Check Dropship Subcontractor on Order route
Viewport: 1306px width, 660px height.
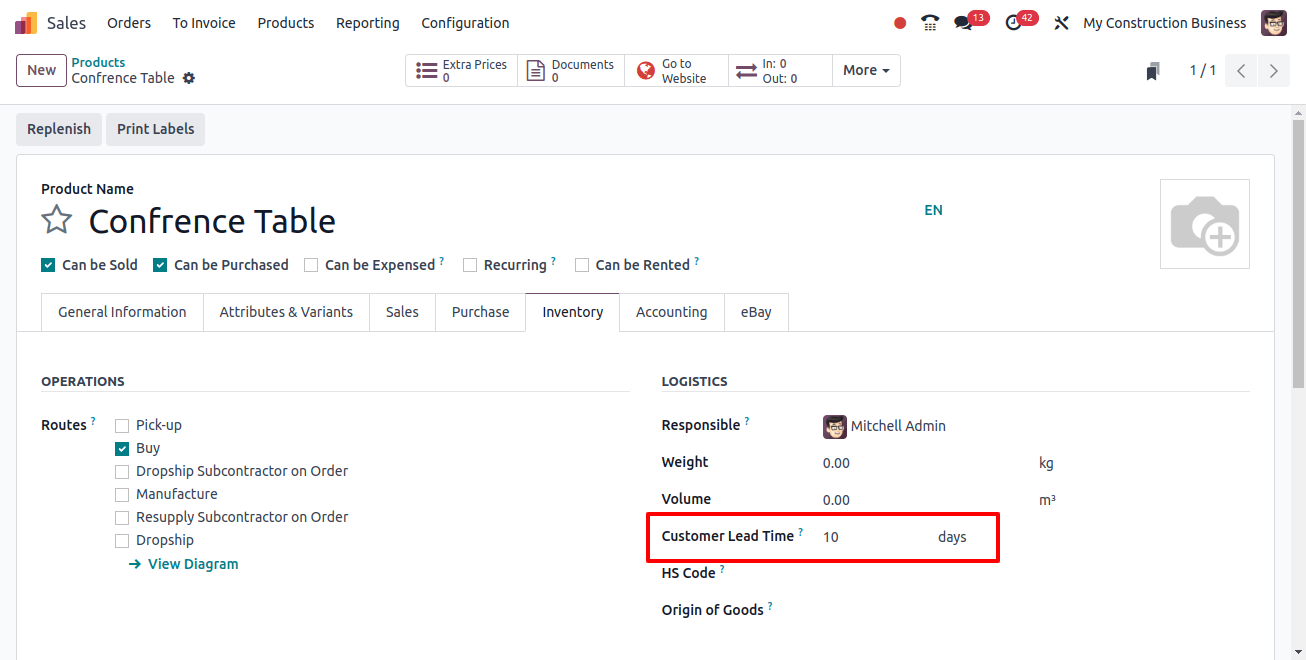coord(122,472)
